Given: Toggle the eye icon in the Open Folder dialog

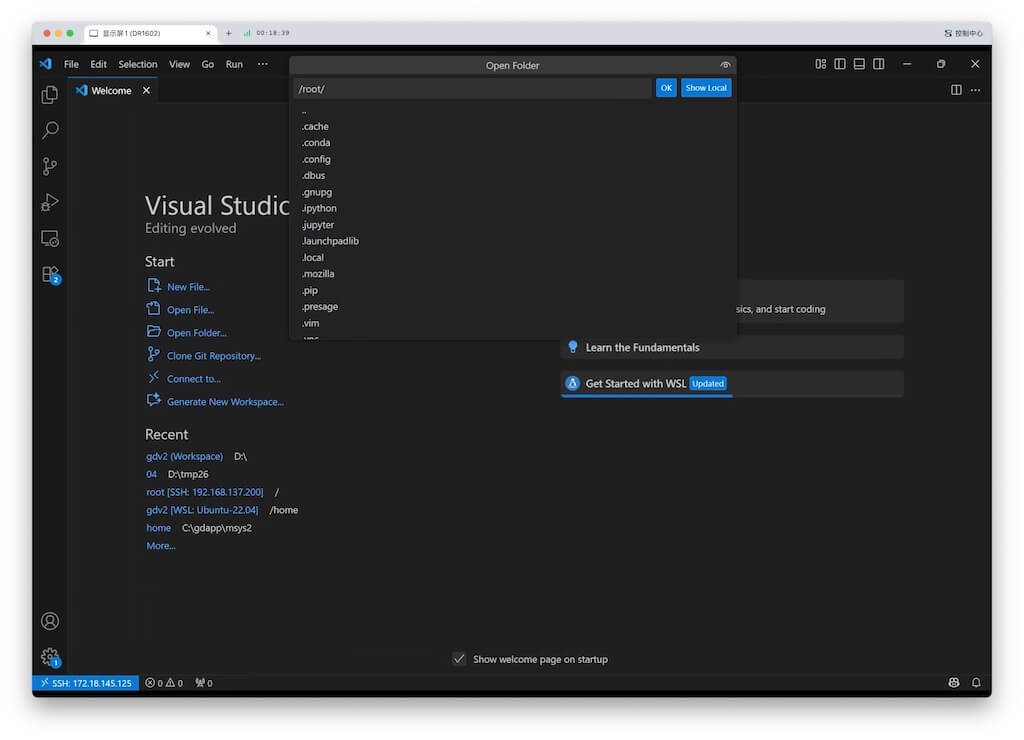Looking at the screenshot, I should (x=725, y=65).
